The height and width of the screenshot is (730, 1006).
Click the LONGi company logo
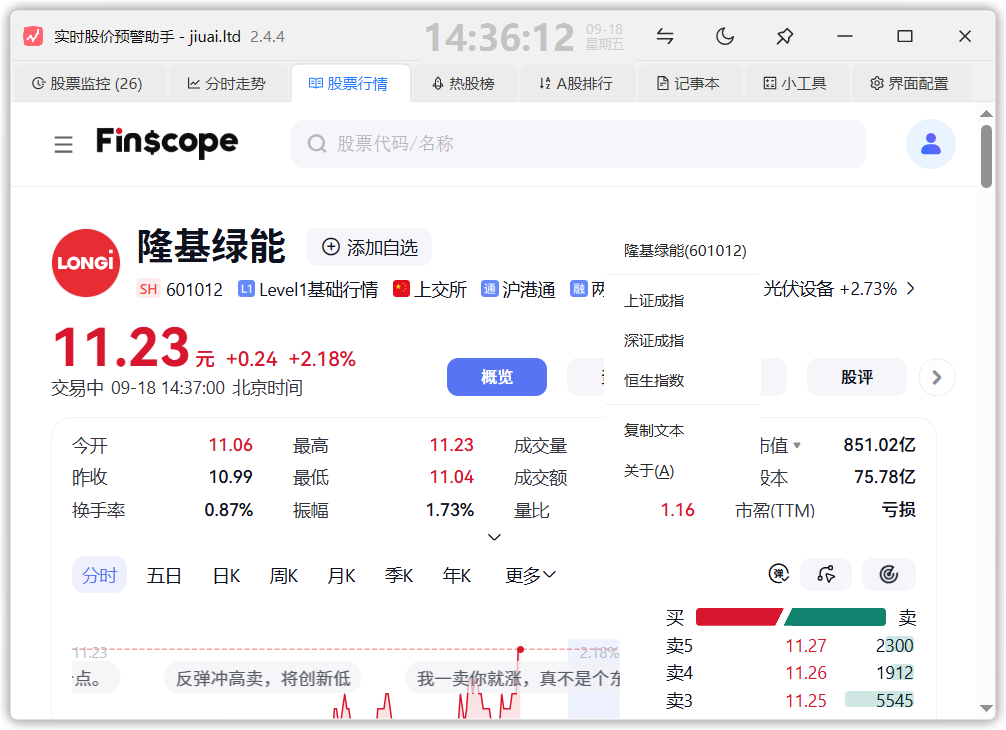click(86, 263)
